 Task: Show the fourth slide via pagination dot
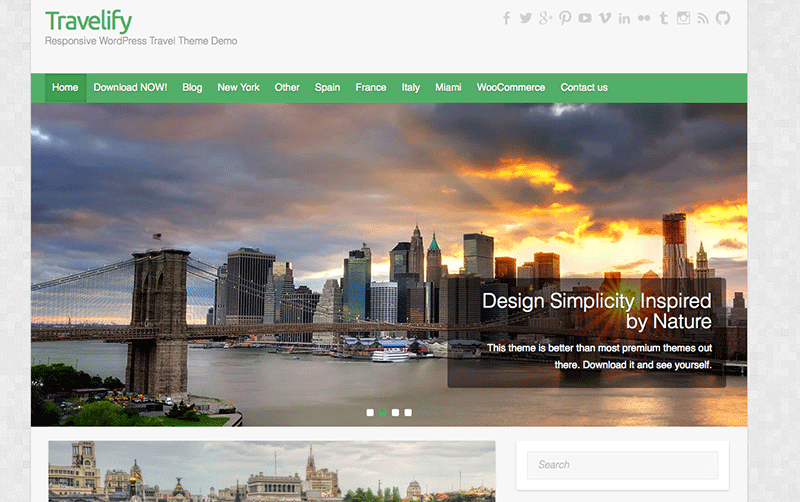click(408, 413)
